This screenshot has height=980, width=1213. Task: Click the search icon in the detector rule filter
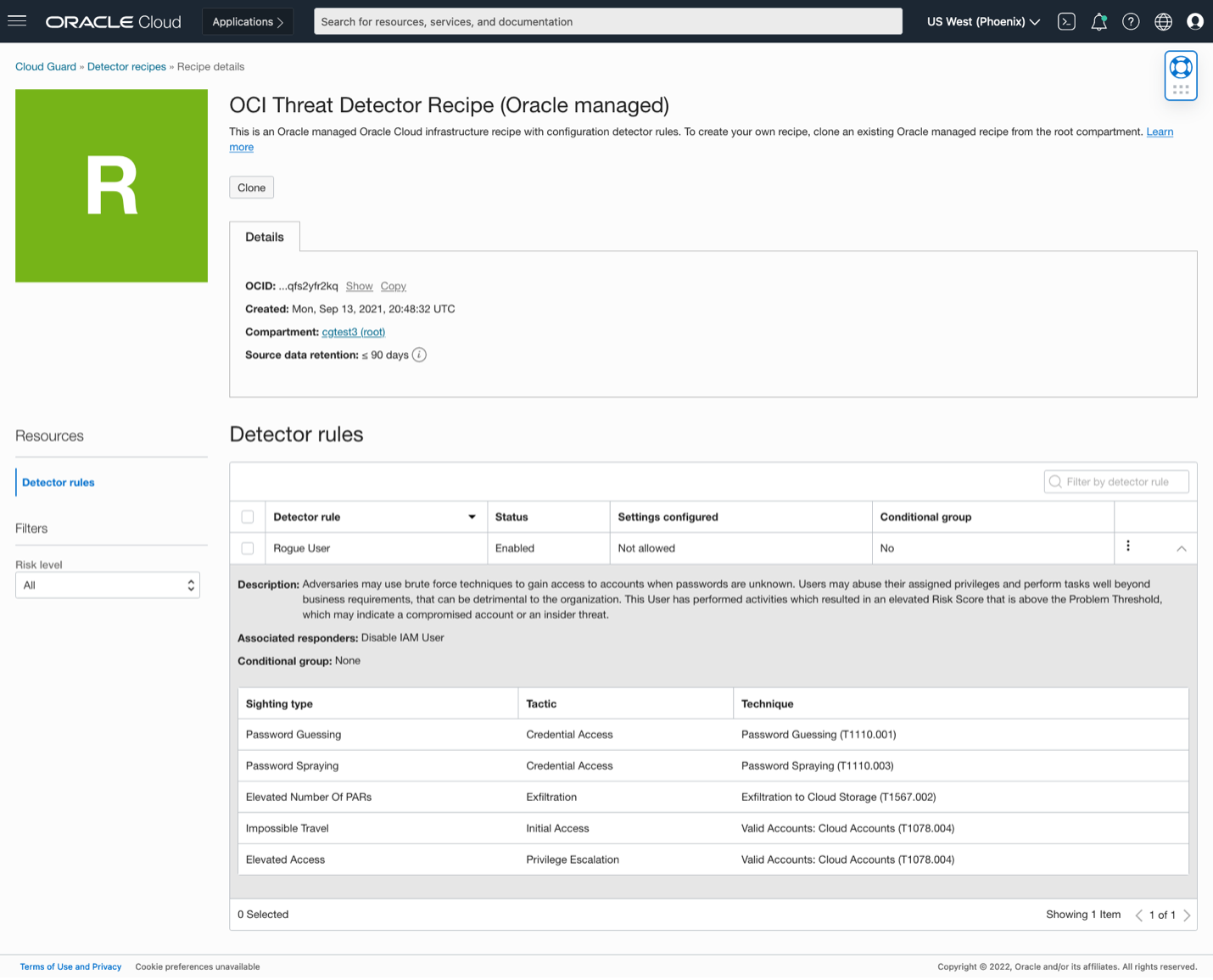coord(1055,482)
